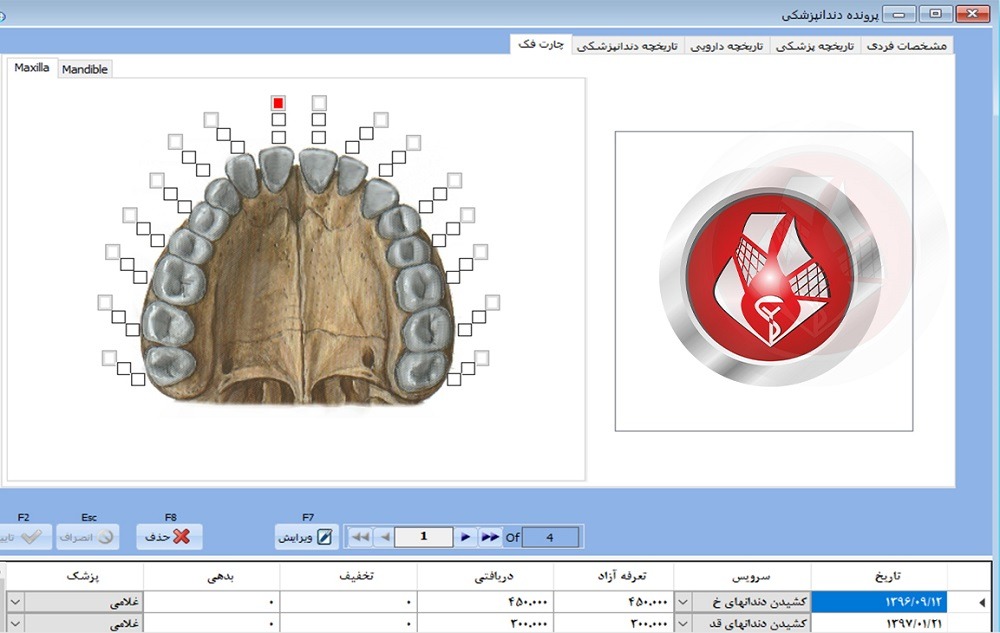Viewport: 1000px width, 633px height.
Task: Click the دریافتی column header
Action: [x=485, y=576]
